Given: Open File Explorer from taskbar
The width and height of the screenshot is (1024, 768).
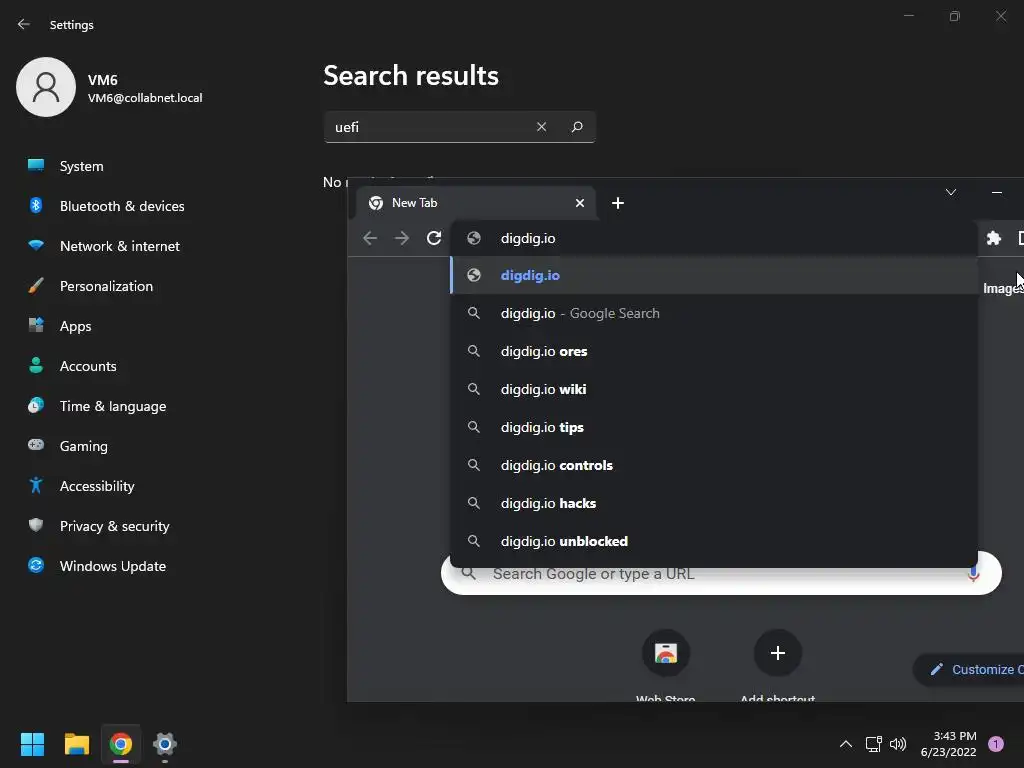Looking at the screenshot, I should pos(76,744).
